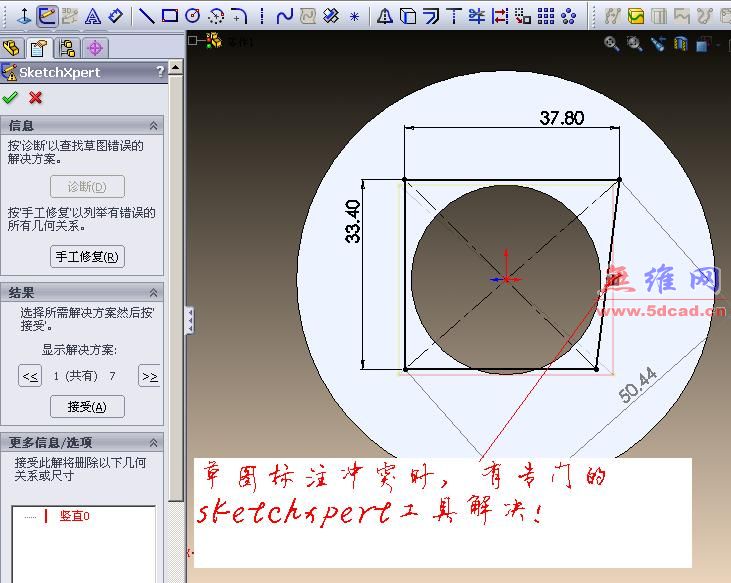Click the yellow surface tool icon
The image size is (731, 583).
pyautogui.click(x=635, y=16)
